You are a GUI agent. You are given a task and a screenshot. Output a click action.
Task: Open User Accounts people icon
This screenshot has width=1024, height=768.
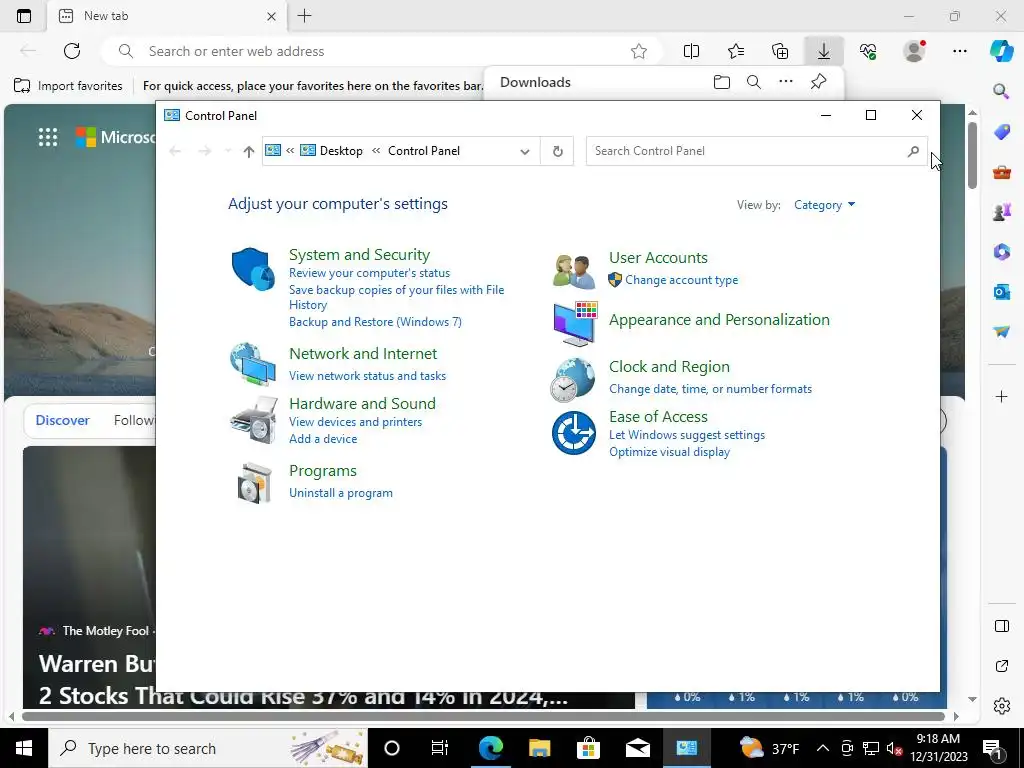[574, 271]
